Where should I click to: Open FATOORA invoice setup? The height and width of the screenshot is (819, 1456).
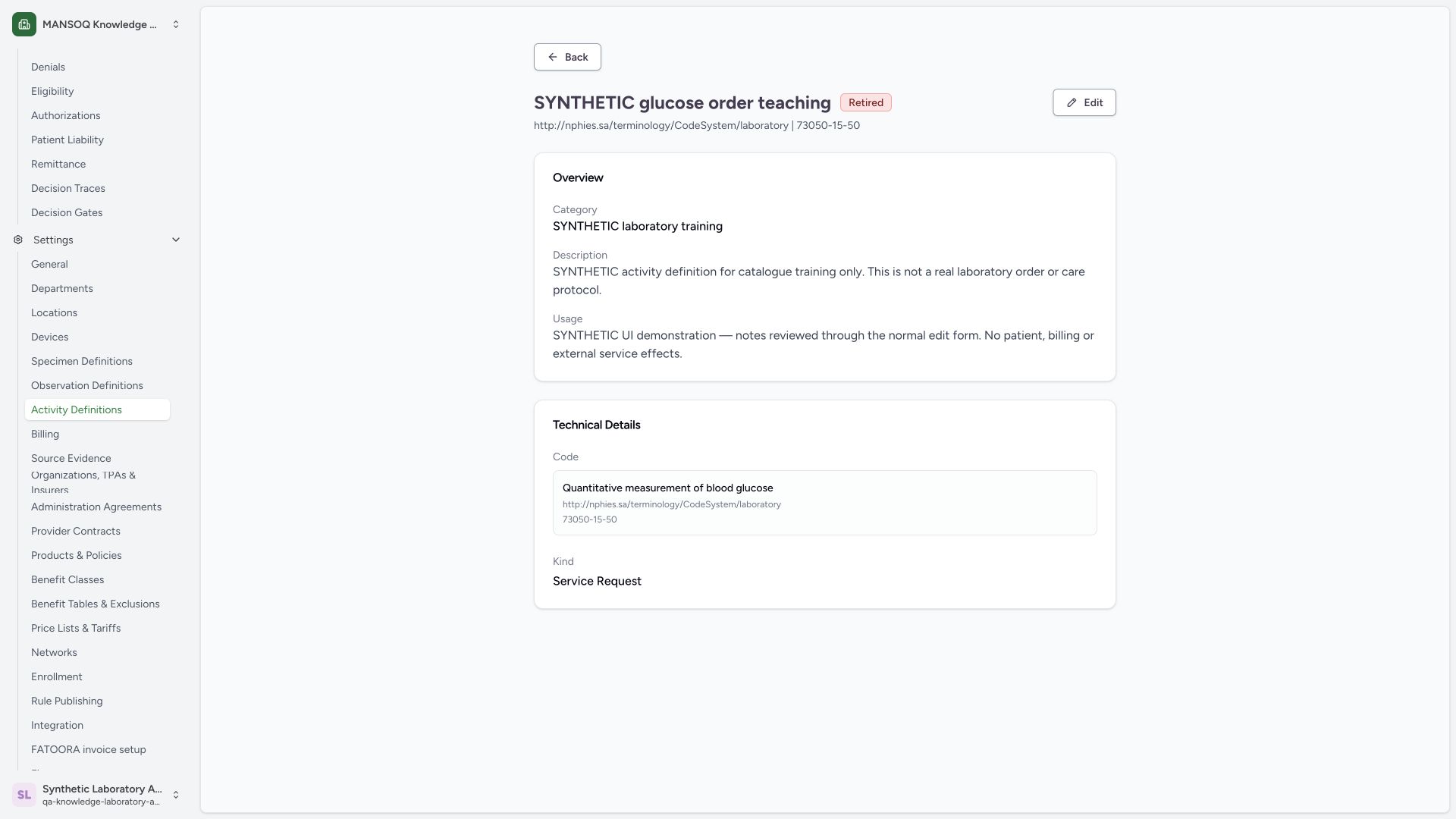(97, 749)
